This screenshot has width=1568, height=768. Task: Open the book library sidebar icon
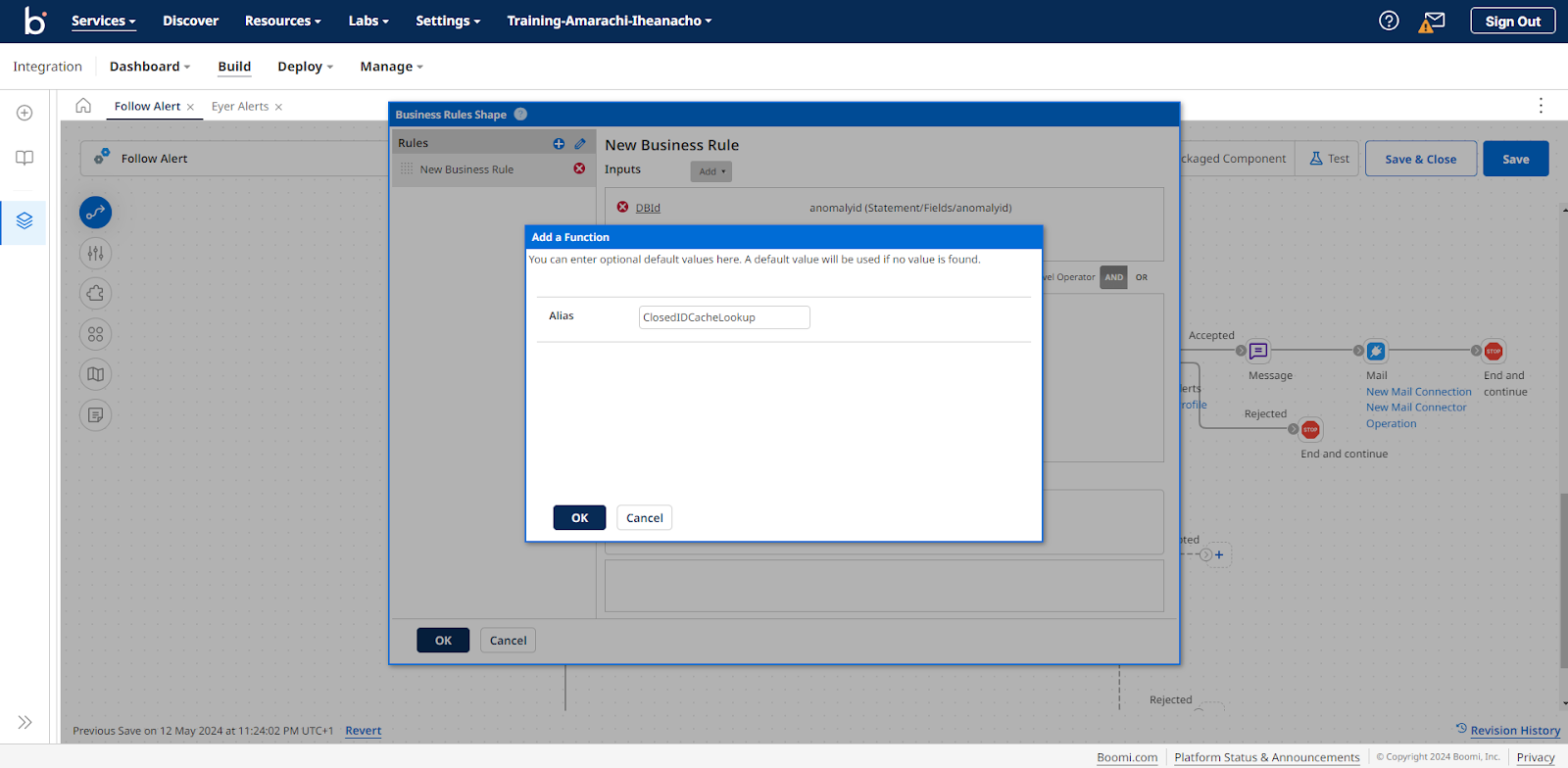tap(24, 158)
